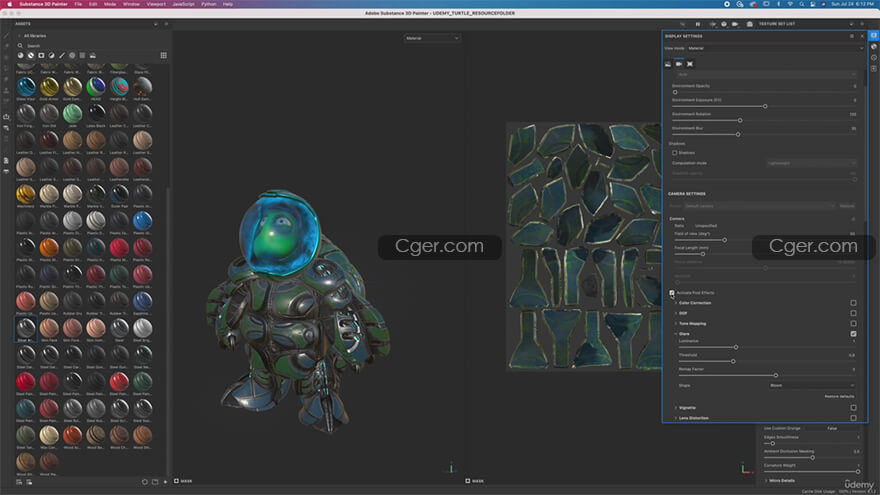Open the File menu
880x495 pixels.
coord(78,4)
